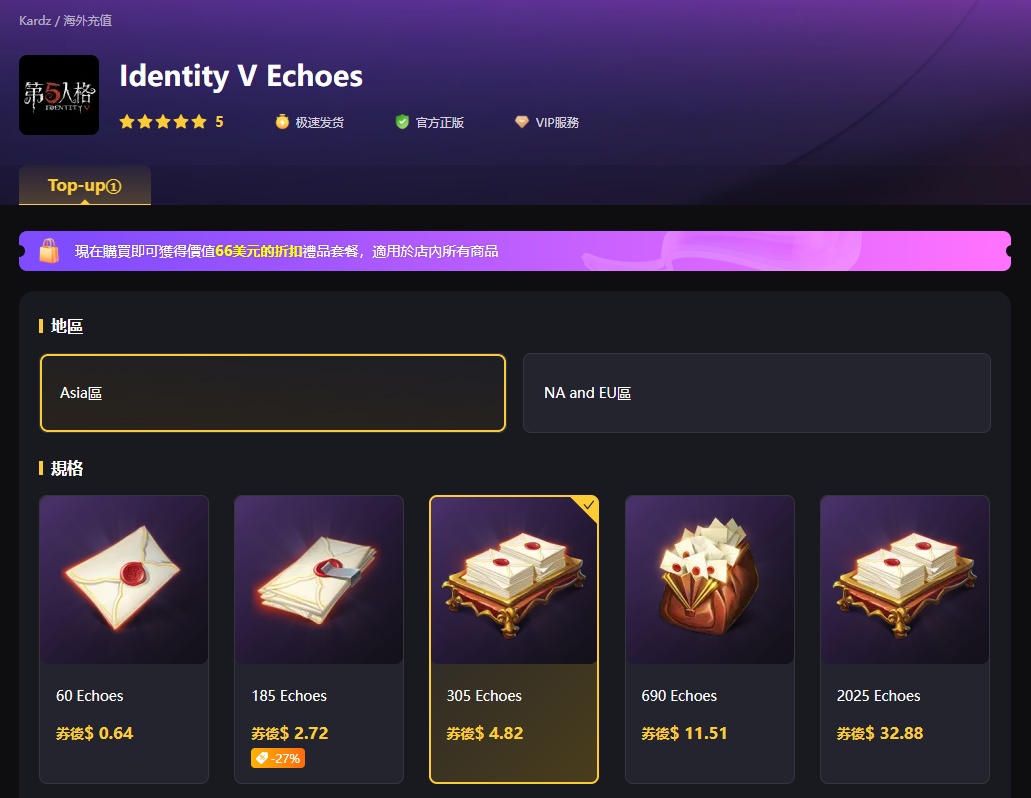
Task: Click the fast delivery stopwatch icon
Action: [x=282, y=122]
